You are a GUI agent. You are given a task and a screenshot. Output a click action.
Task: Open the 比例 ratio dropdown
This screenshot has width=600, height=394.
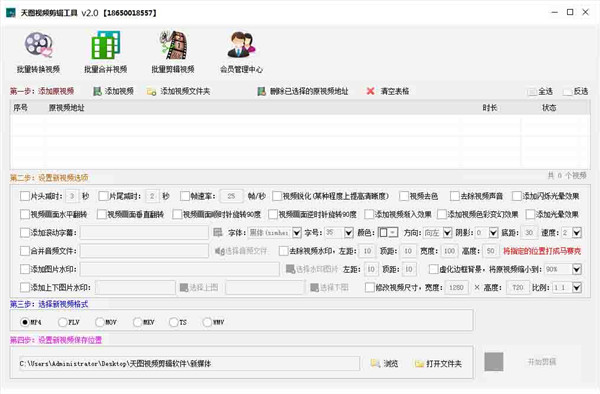577,287
